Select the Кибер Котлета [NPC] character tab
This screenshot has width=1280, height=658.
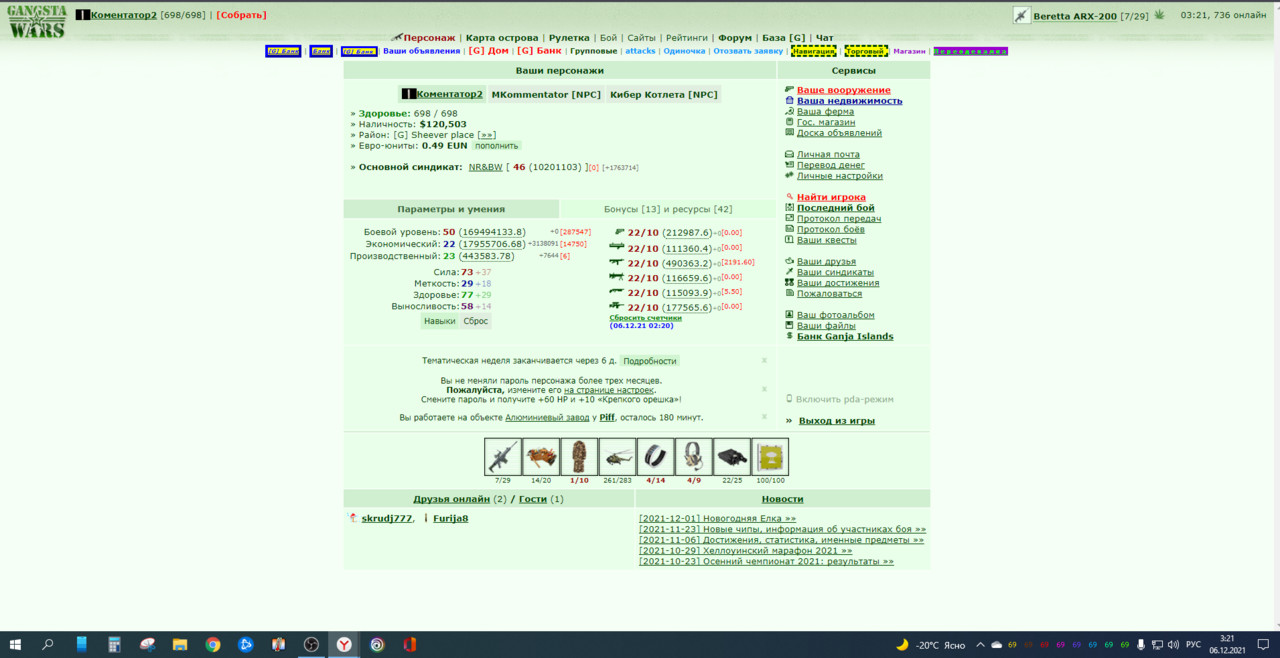(664, 94)
